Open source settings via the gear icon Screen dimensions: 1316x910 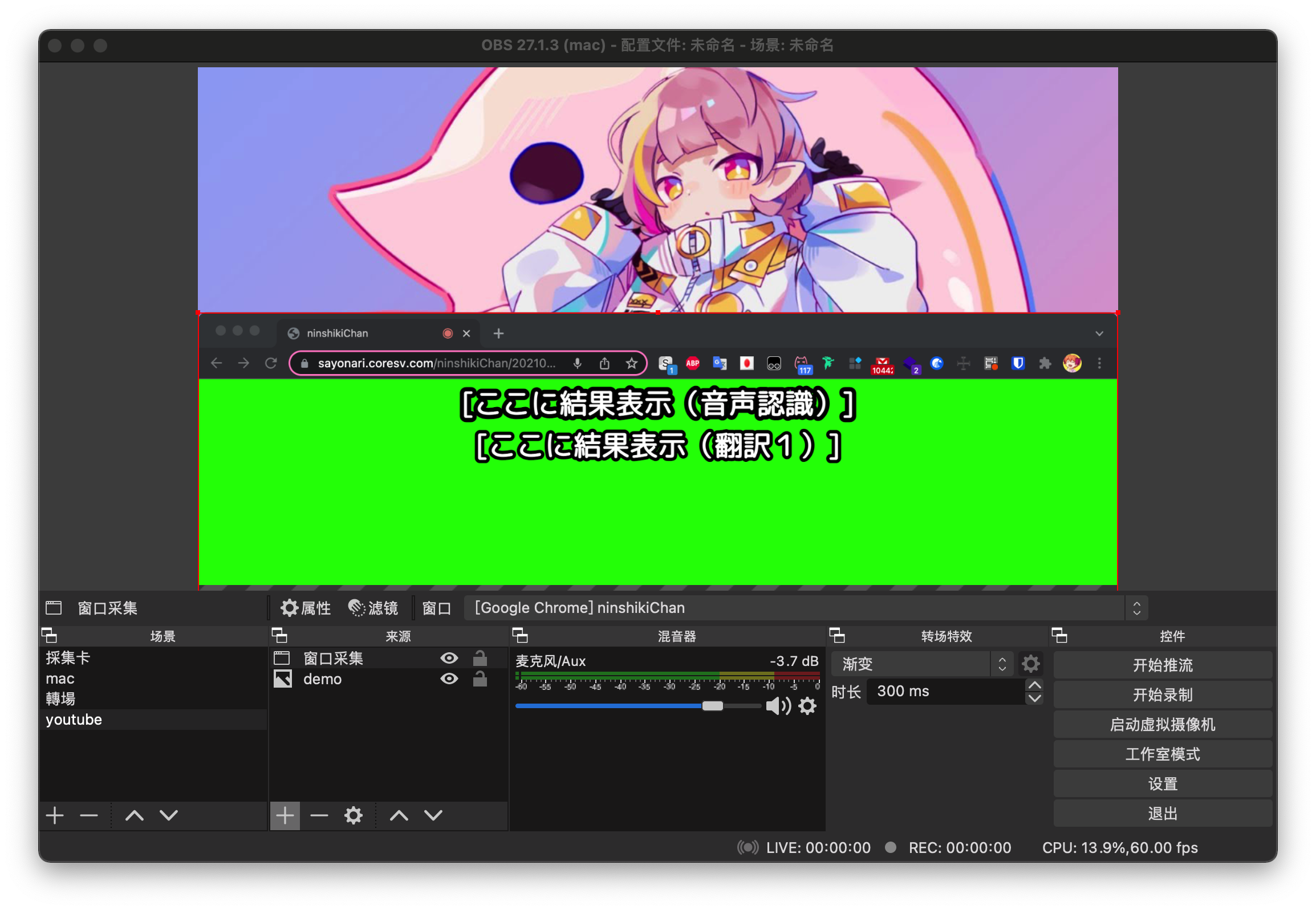point(354,815)
